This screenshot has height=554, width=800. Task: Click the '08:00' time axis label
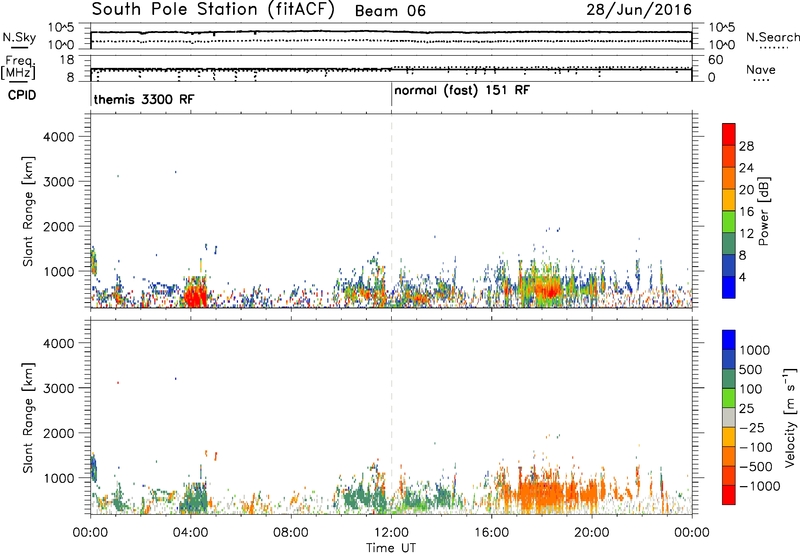pos(291,533)
